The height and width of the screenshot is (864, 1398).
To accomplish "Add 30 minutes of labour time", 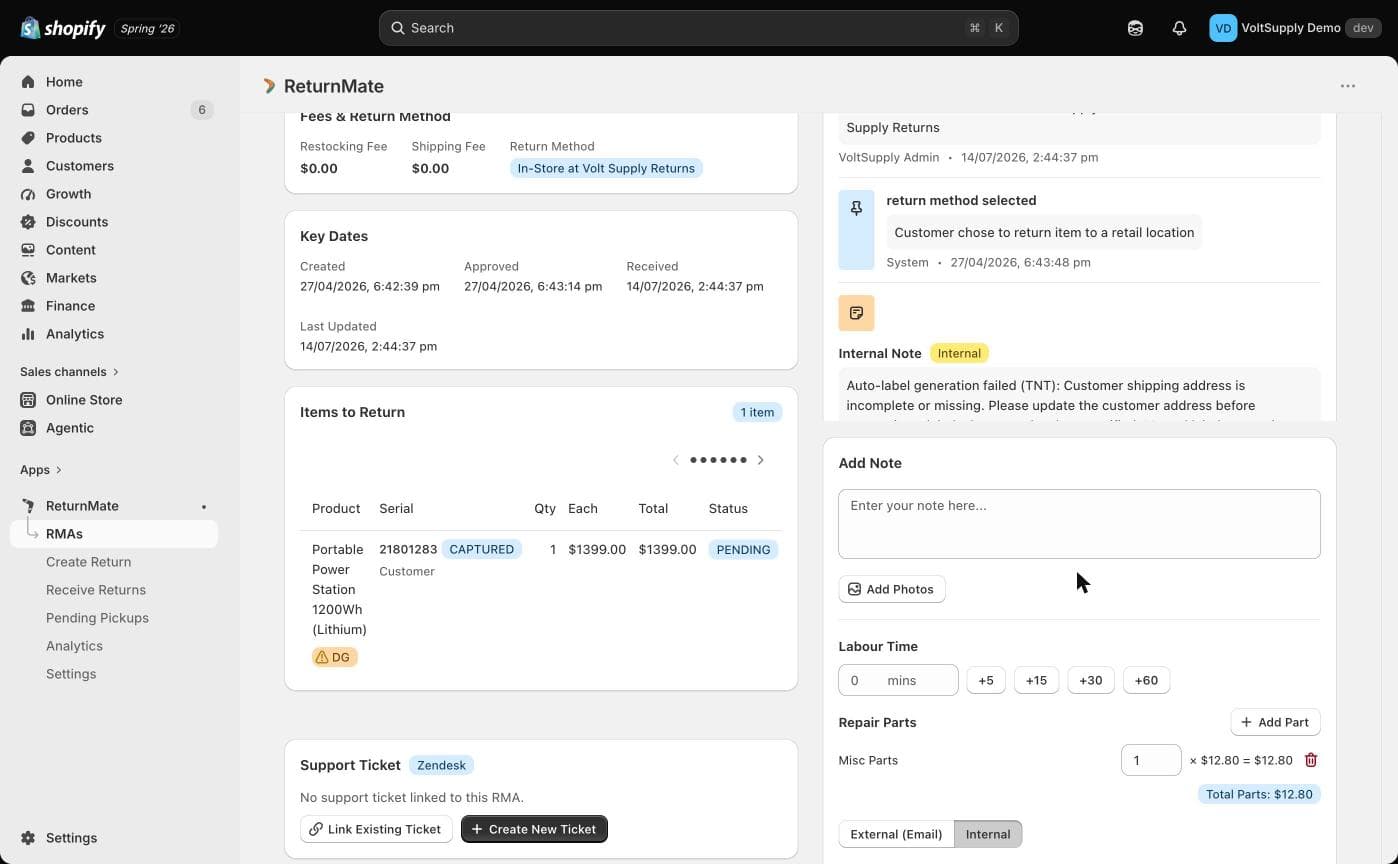I will coord(1090,680).
